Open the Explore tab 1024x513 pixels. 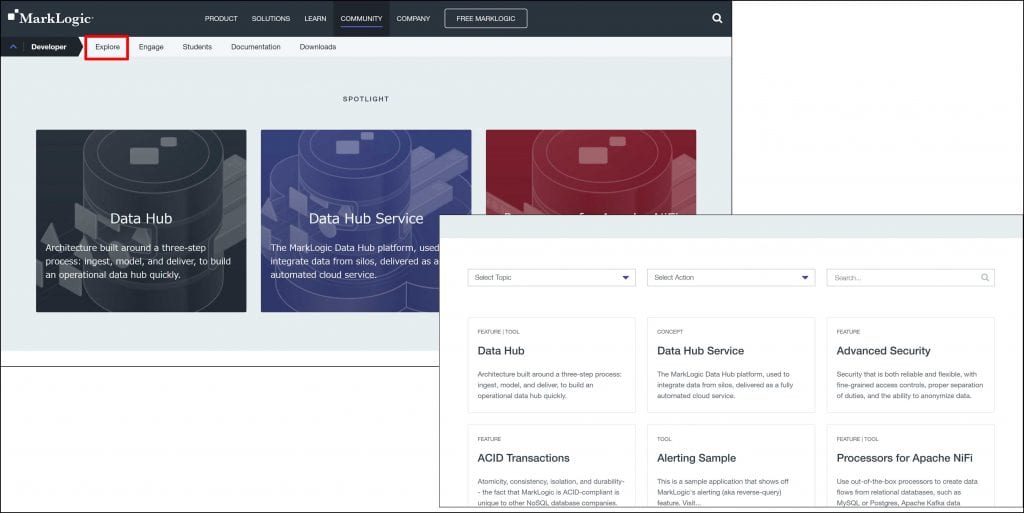pyautogui.click(x=107, y=47)
